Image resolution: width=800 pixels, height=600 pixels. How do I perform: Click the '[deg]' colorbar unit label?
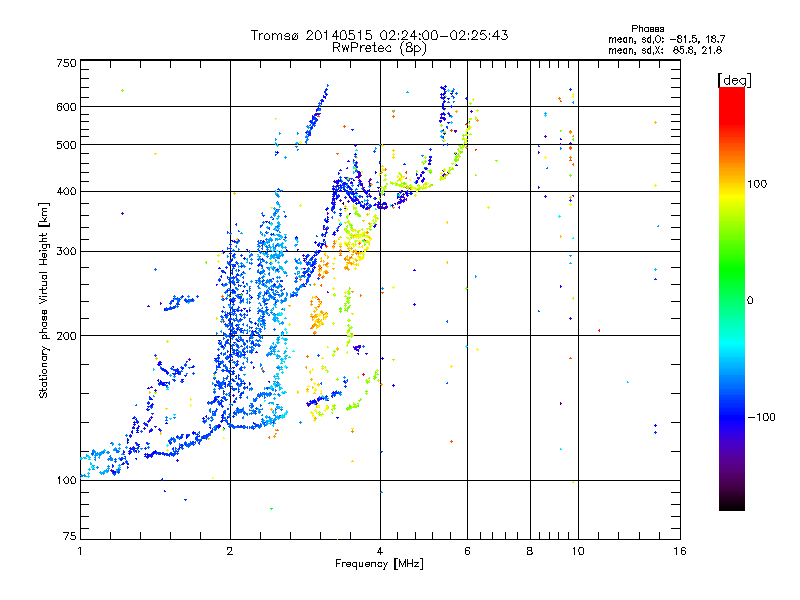pyautogui.click(x=734, y=80)
